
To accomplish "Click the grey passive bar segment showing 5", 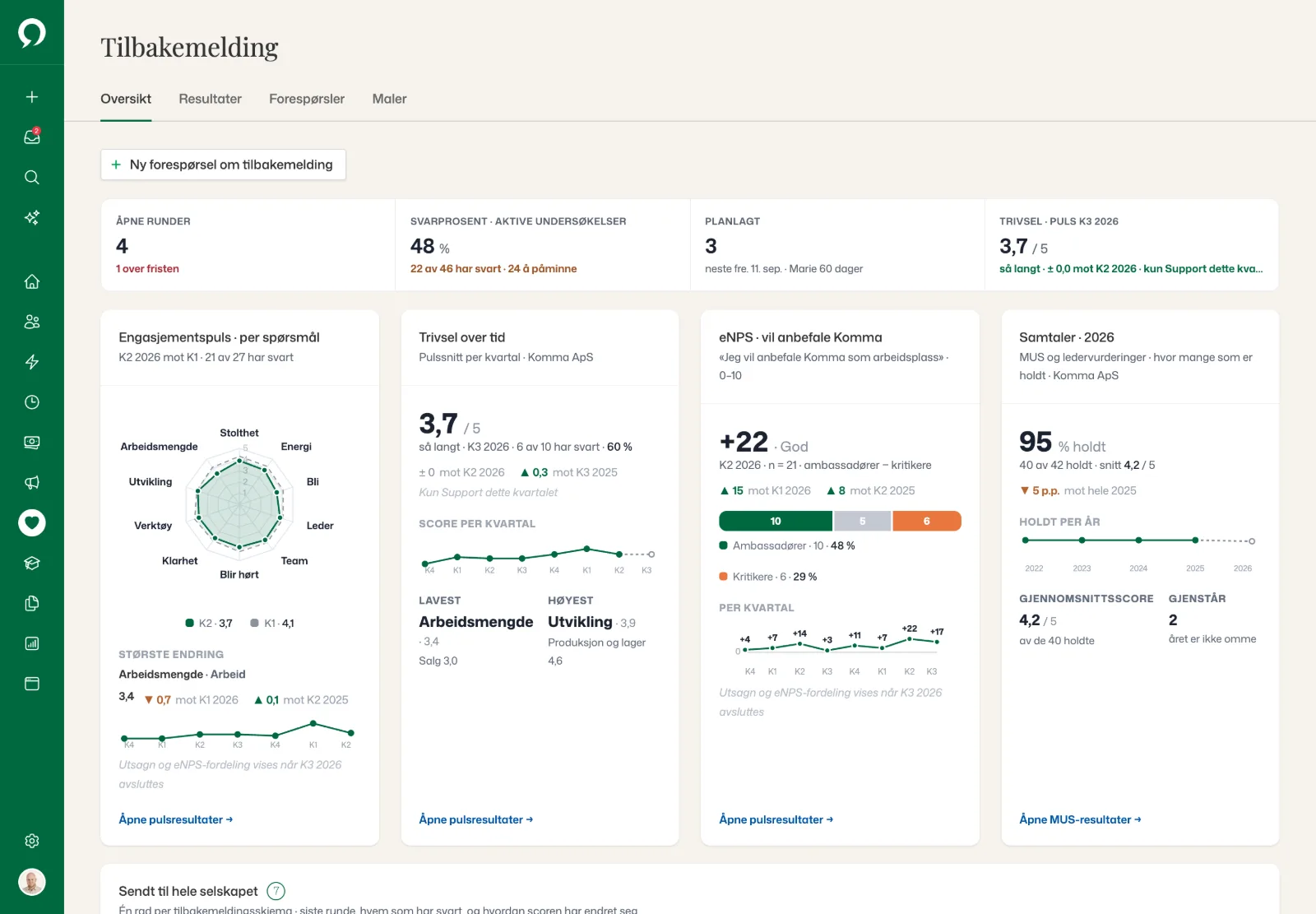I will (x=862, y=521).
